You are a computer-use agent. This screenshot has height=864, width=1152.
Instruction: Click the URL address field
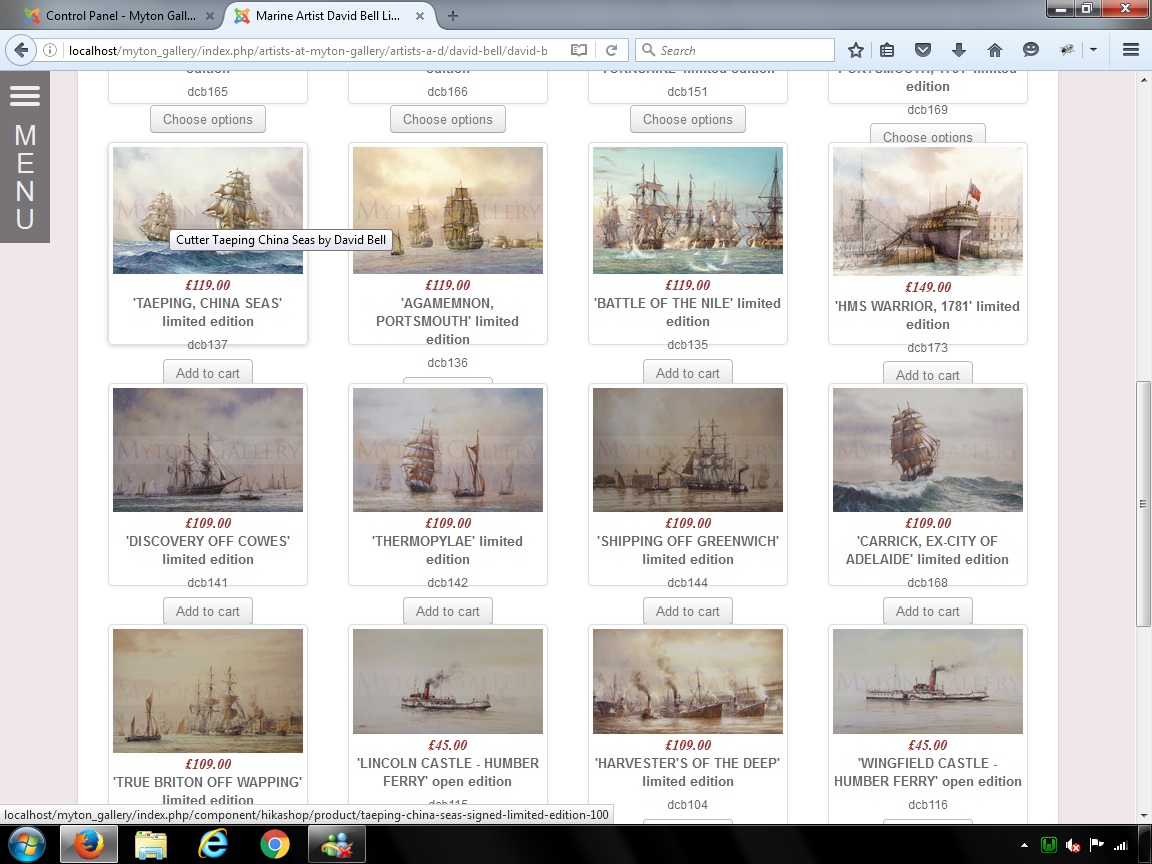tap(309, 50)
